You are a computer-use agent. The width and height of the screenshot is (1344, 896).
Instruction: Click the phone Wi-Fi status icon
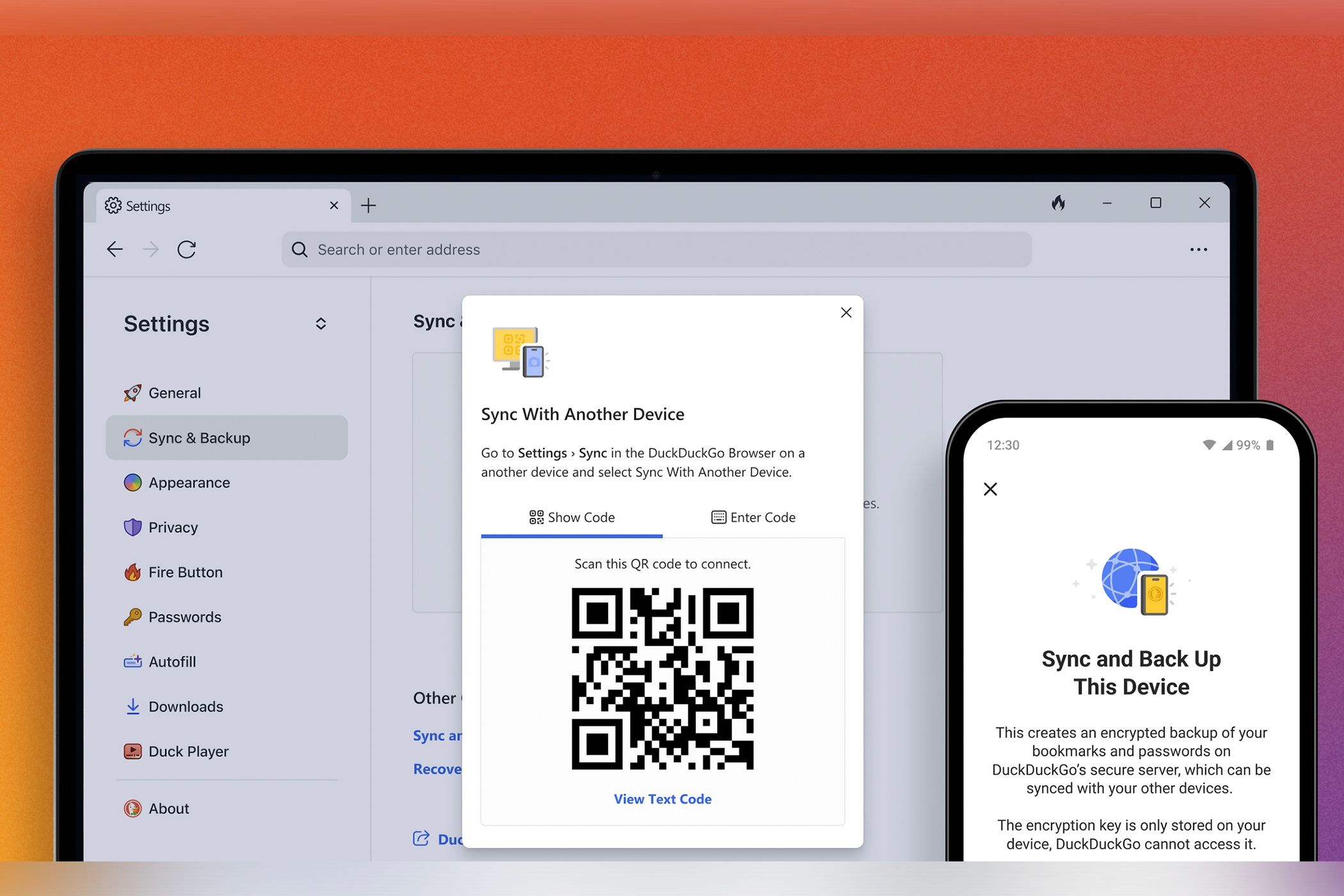click(x=1208, y=445)
